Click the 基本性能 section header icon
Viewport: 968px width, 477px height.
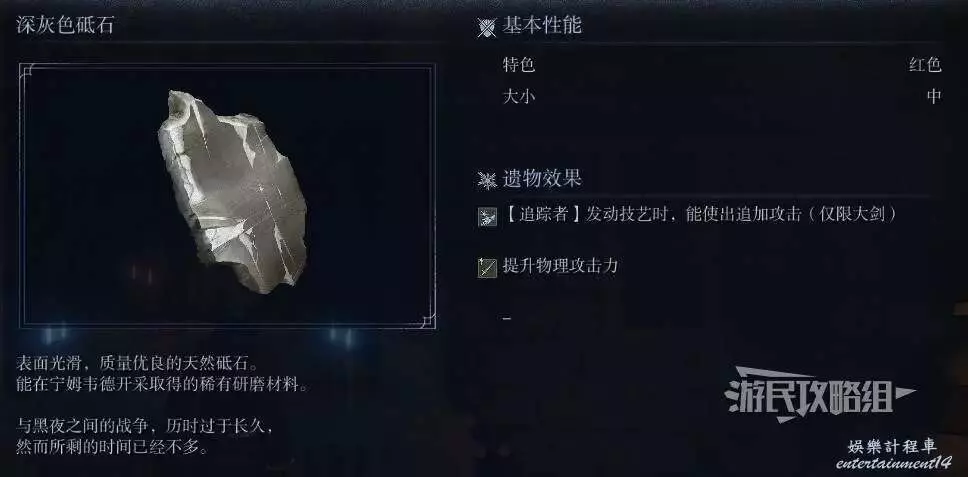click(487, 28)
